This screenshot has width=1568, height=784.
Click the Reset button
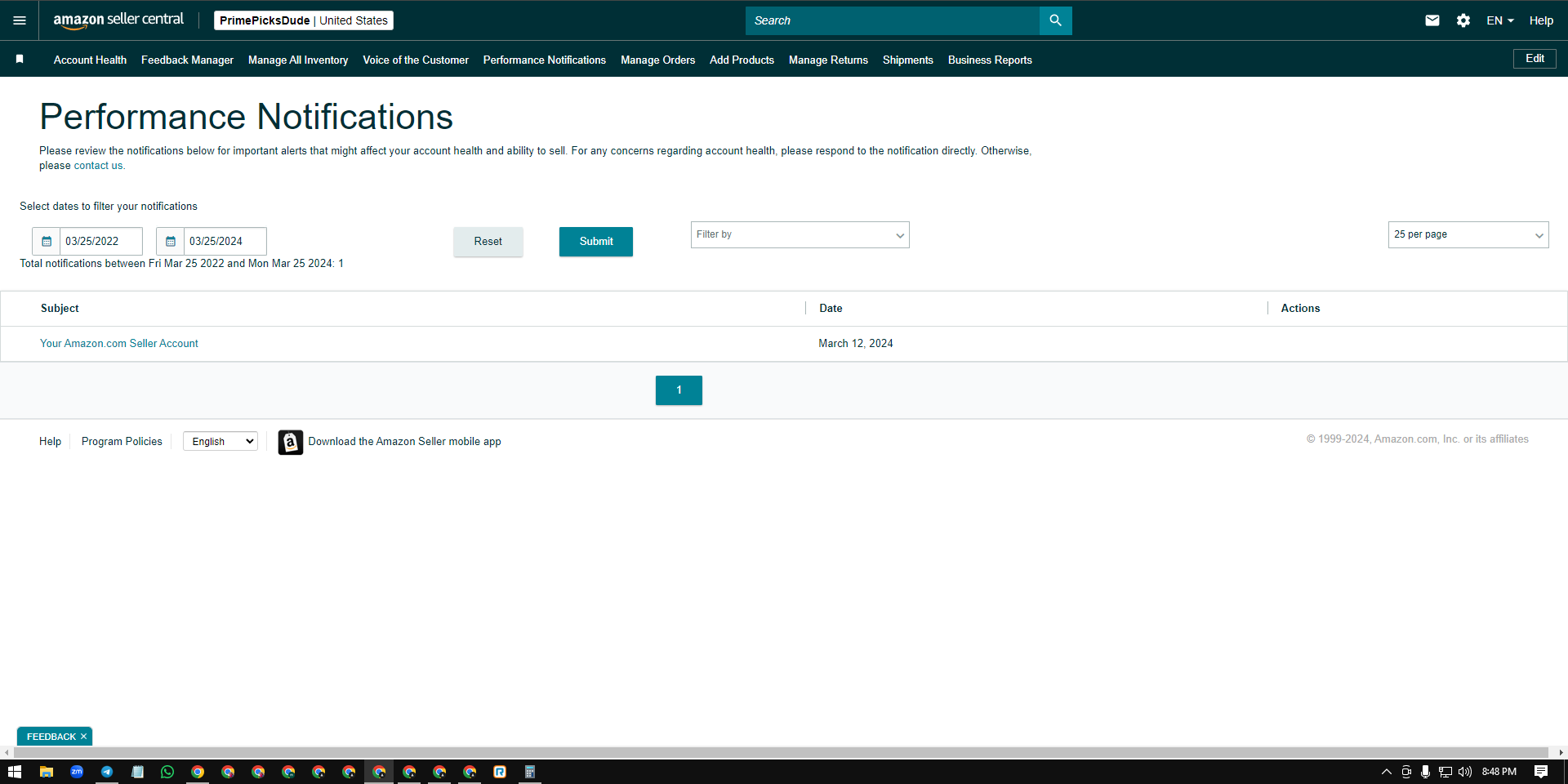[488, 242]
